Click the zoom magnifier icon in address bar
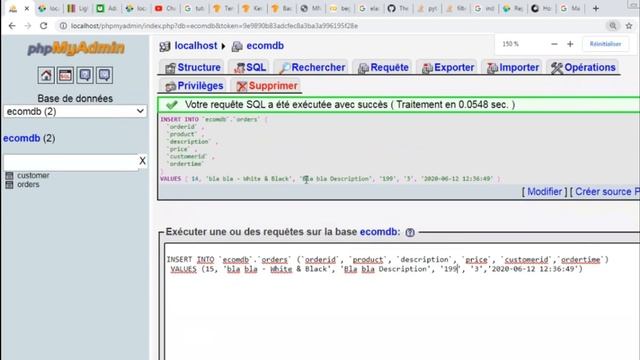Screen dimensions: 640x360 coord(613,26)
